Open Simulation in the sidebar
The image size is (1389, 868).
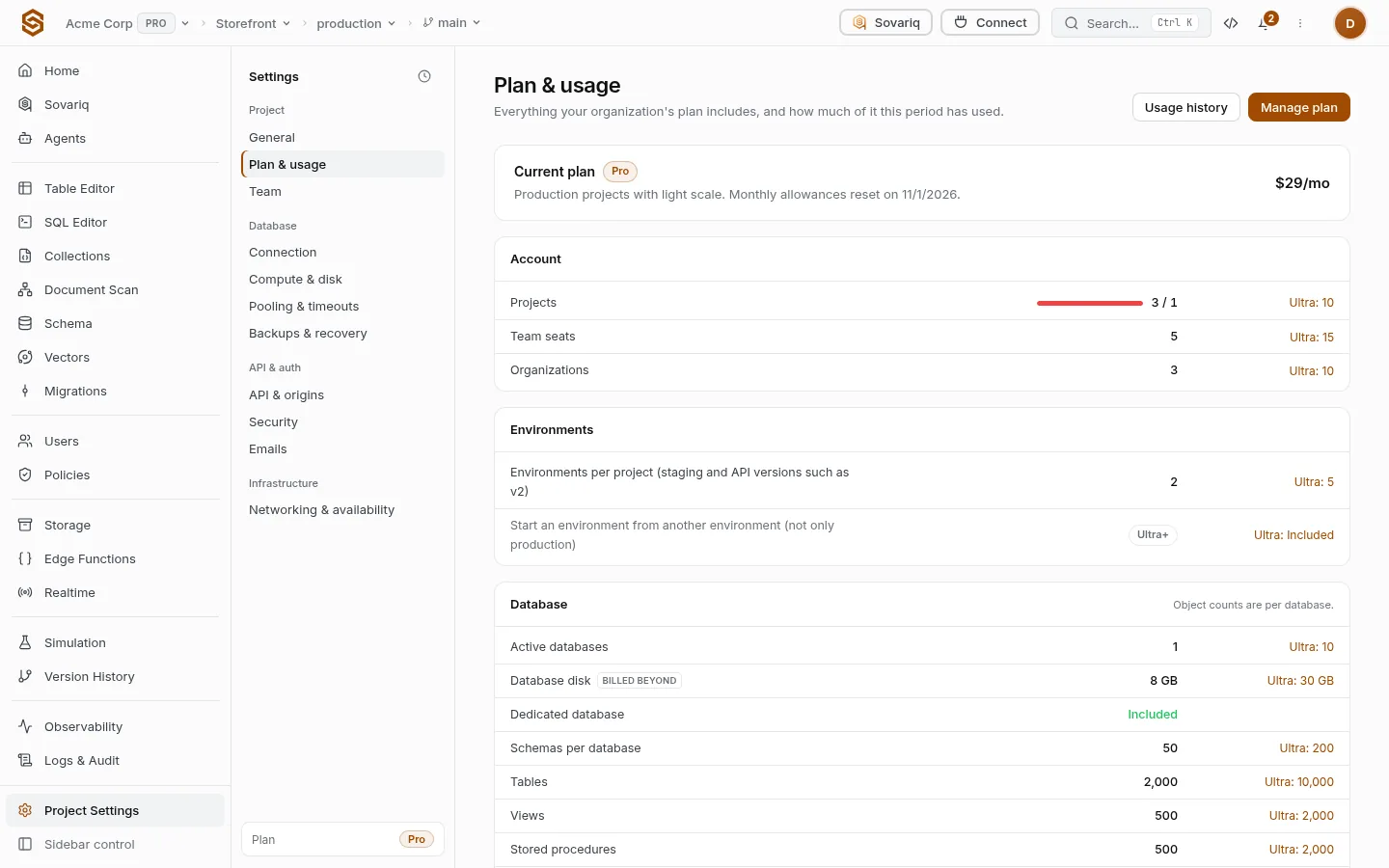click(x=116, y=642)
